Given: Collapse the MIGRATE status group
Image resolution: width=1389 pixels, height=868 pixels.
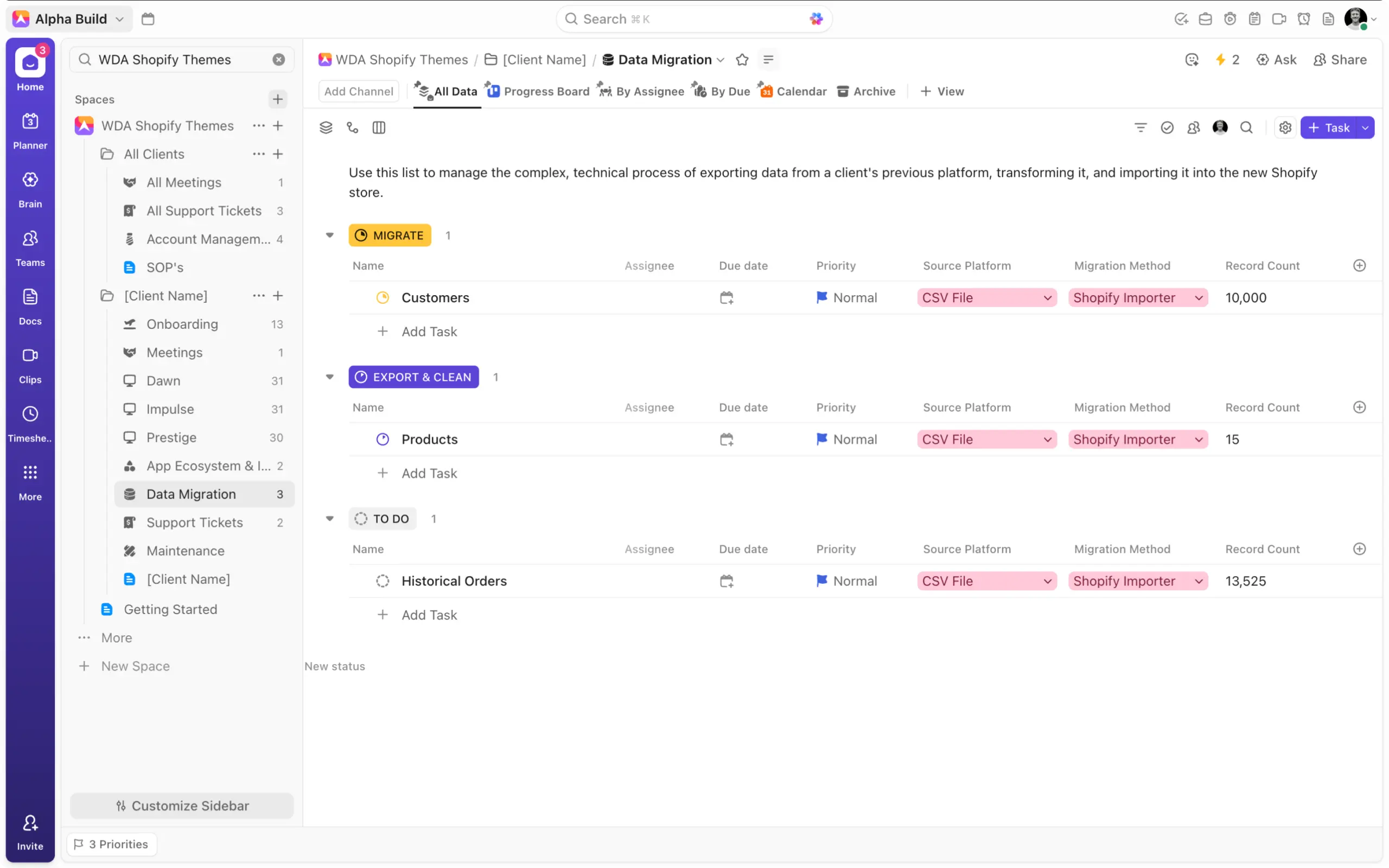Looking at the screenshot, I should pyautogui.click(x=329, y=235).
